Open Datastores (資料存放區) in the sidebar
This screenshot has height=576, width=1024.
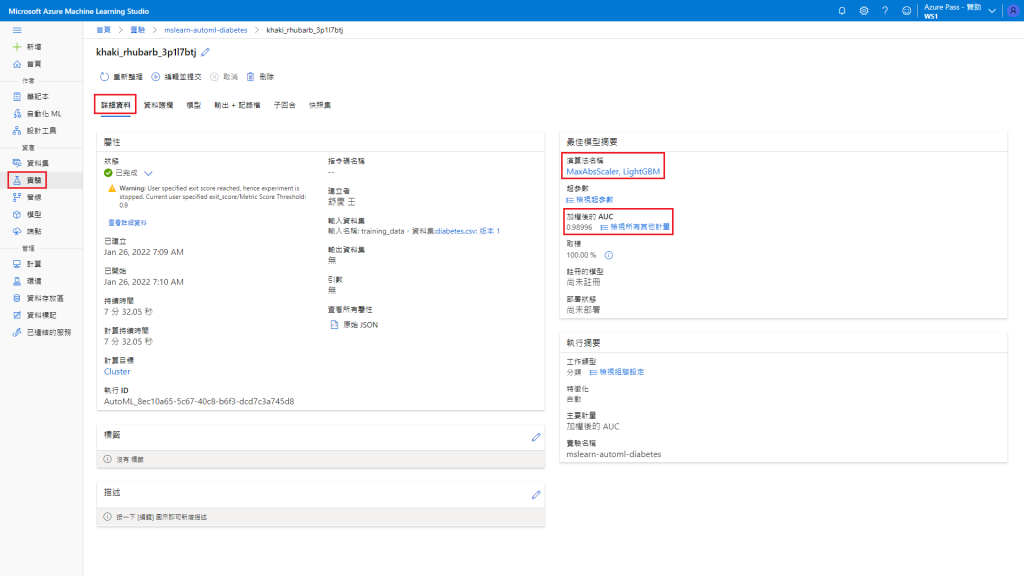pyautogui.click(x=39, y=298)
